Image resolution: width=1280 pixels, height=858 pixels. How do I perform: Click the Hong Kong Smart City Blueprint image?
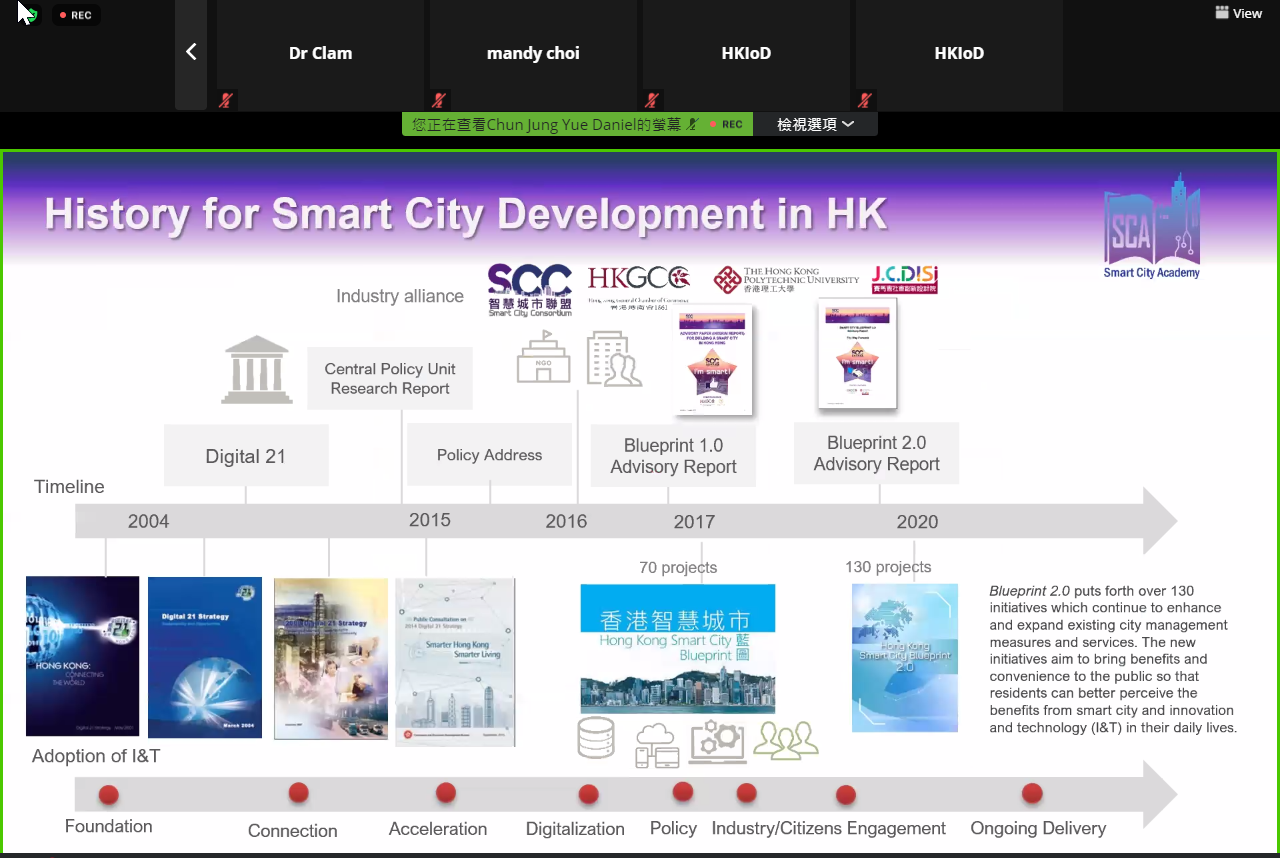(x=677, y=648)
